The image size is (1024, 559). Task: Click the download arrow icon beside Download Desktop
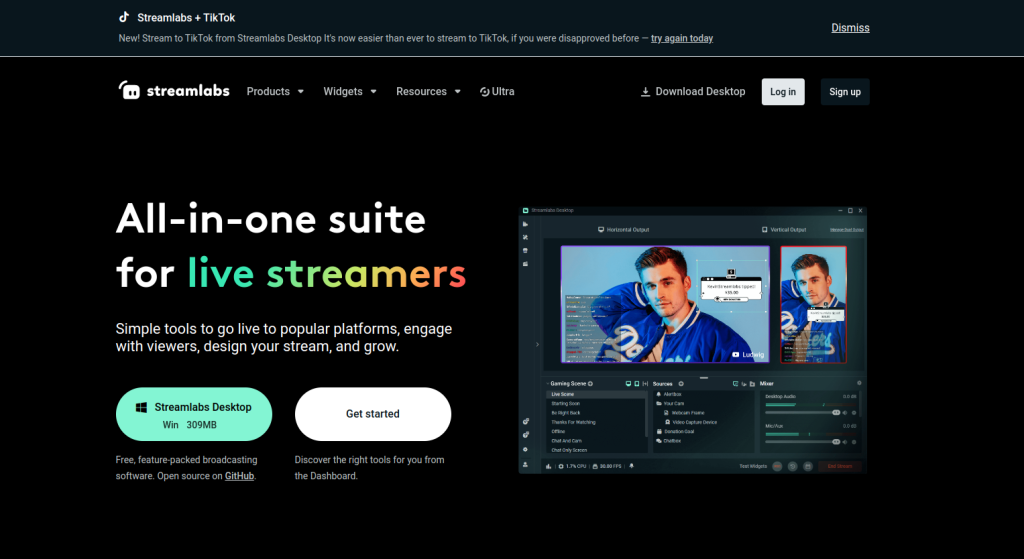point(645,91)
